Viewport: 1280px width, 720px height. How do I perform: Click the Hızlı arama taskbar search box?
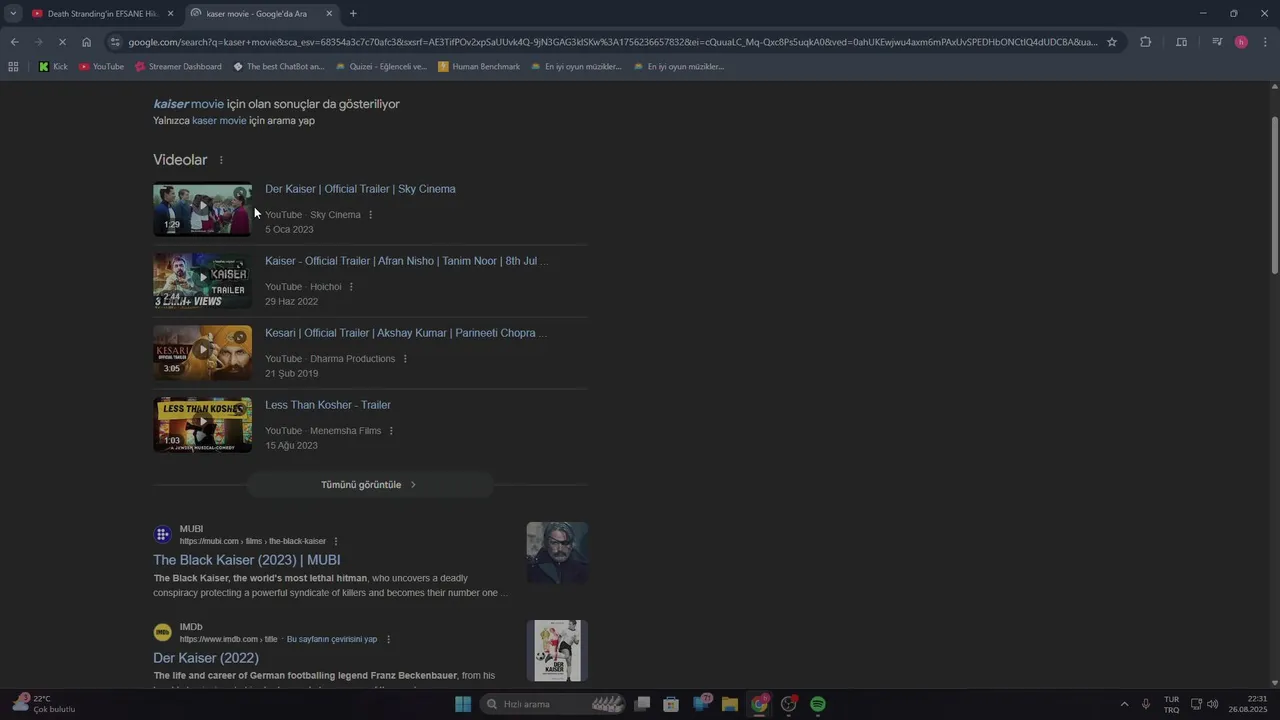(x=554, y=704)
